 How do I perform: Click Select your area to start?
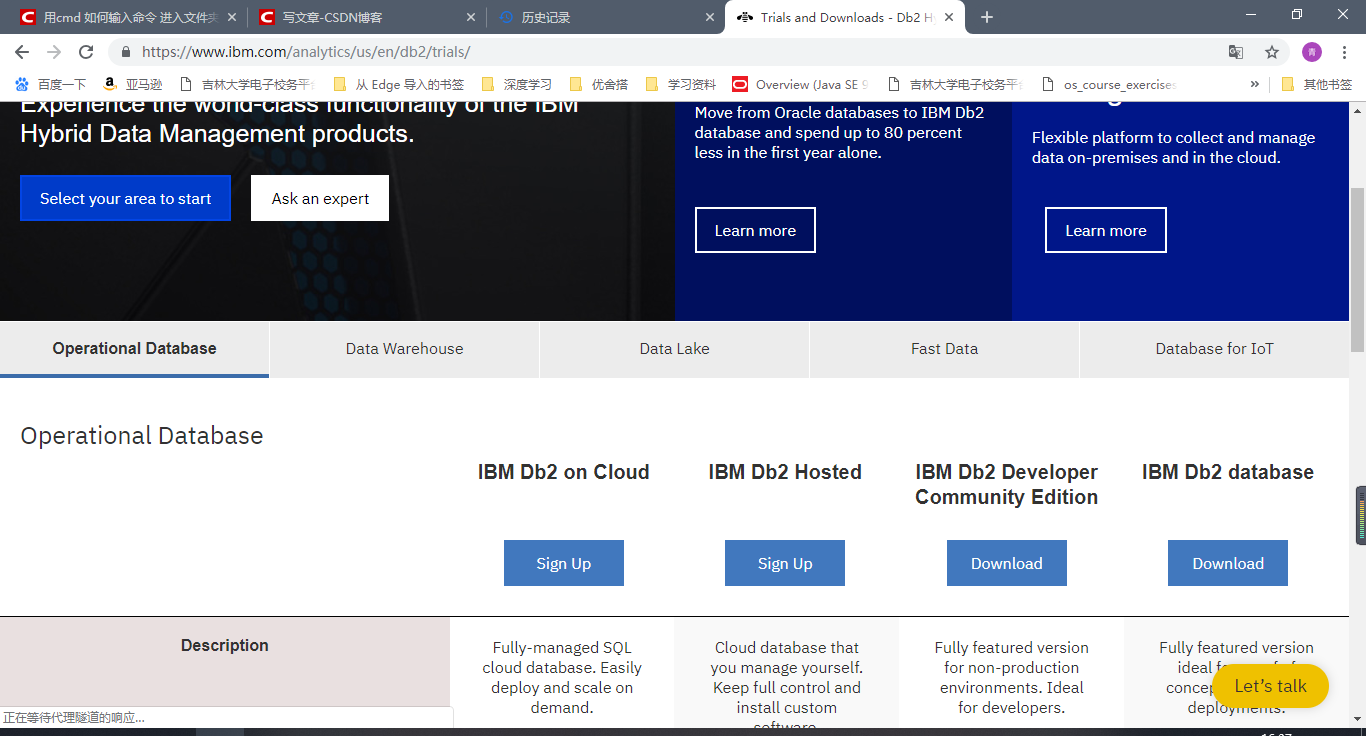point(125,198)
